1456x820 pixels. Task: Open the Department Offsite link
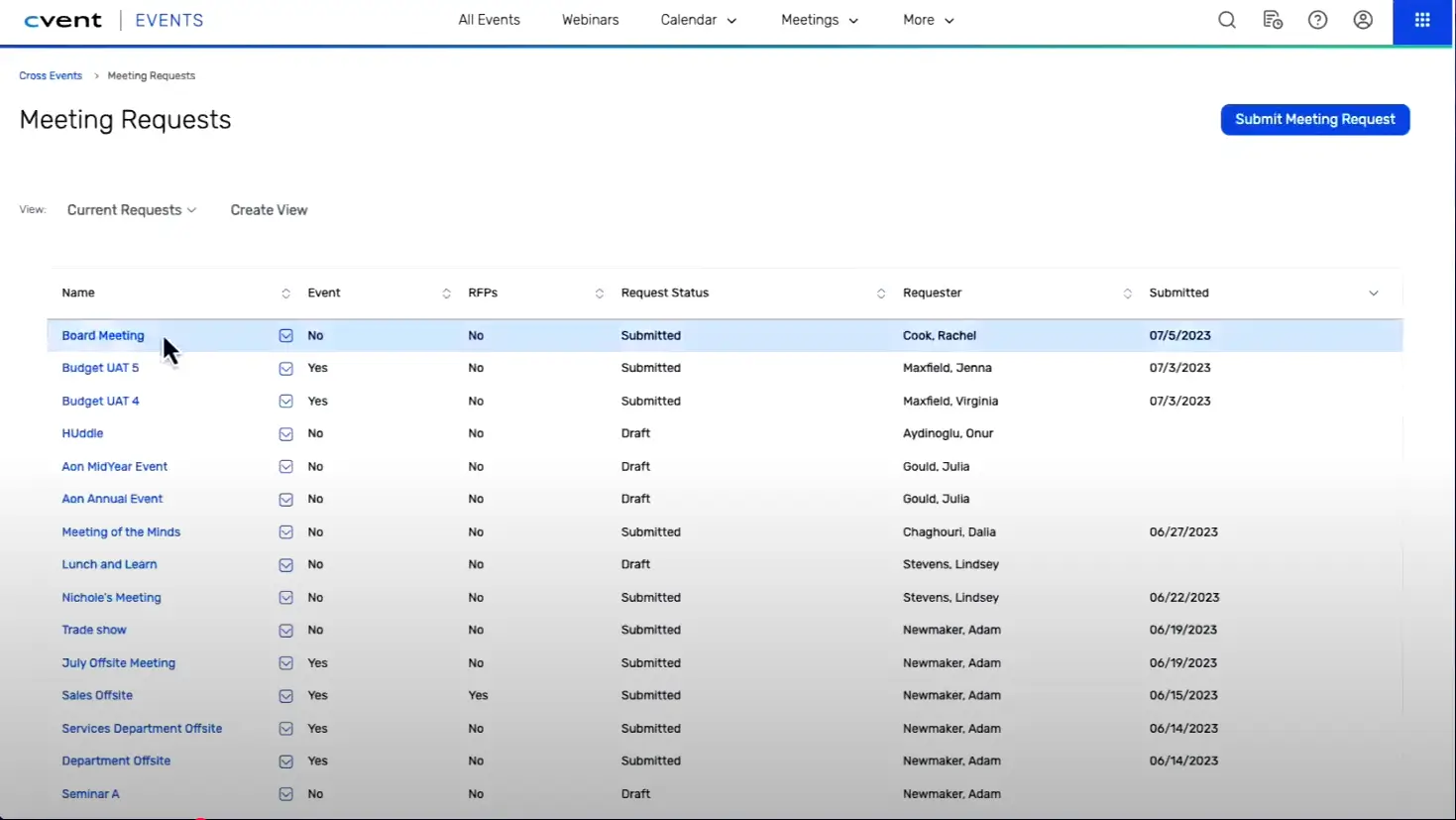click(116, 761)
